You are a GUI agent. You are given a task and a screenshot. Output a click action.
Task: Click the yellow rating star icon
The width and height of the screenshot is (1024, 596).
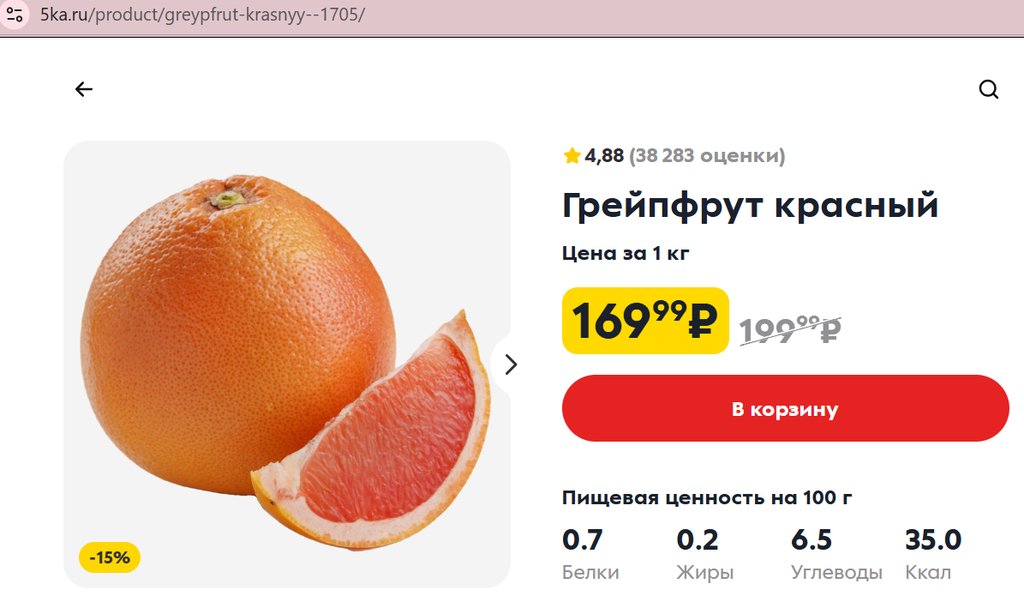[x=572, y=155]
